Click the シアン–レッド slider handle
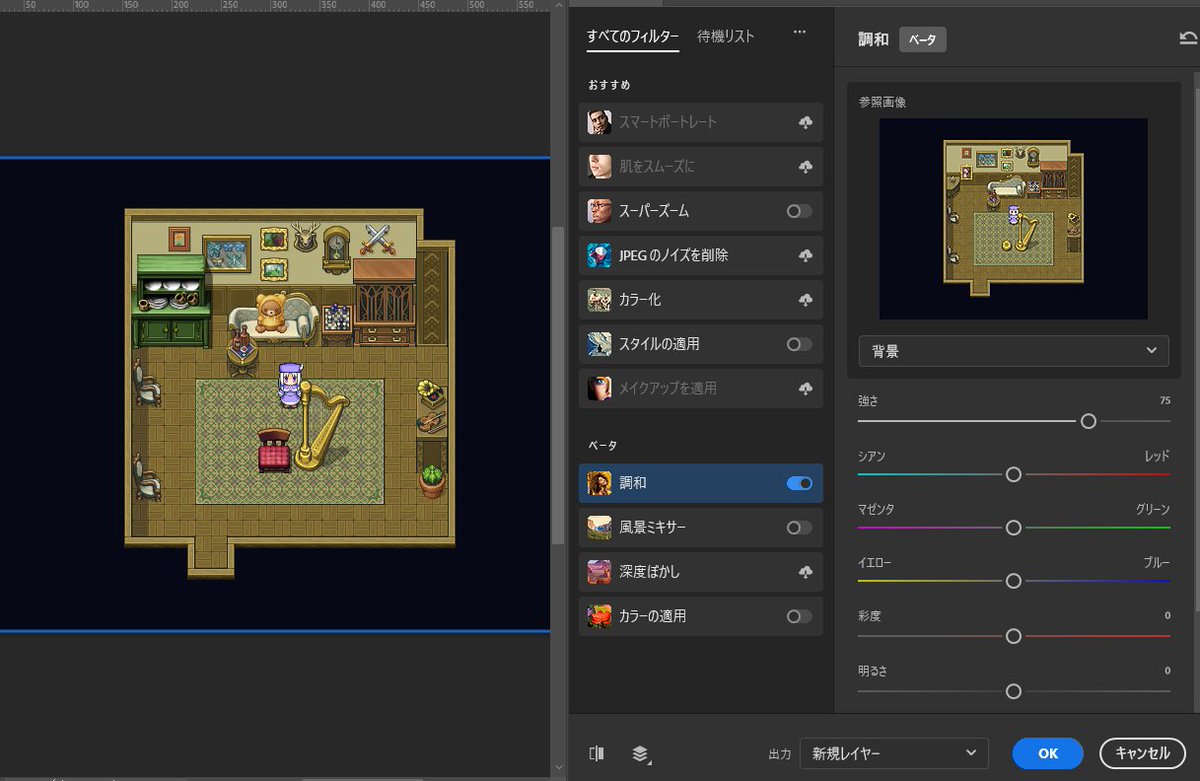Image resolution: width=1200 pixels, height=781 pixels. click(1013, 474)
